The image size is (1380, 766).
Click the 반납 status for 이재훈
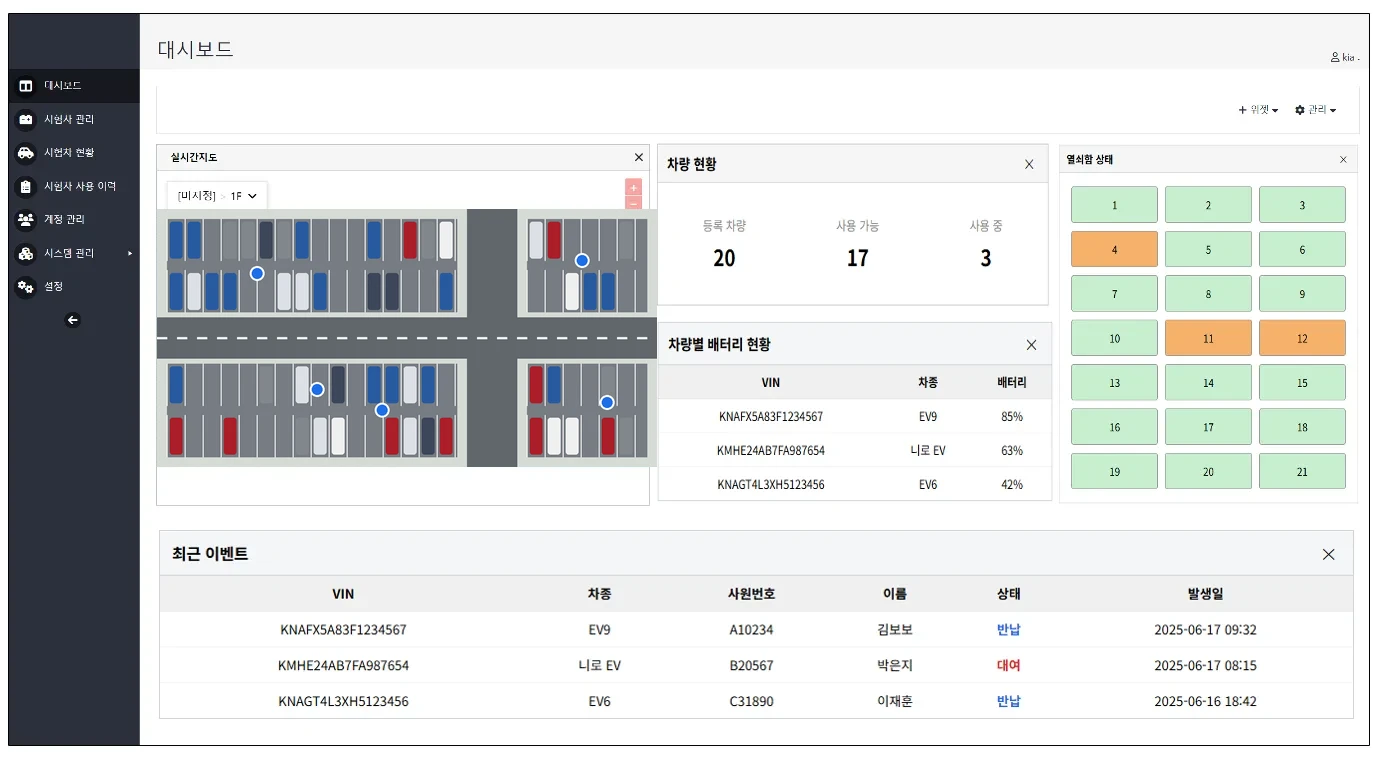click(1008, 702)
